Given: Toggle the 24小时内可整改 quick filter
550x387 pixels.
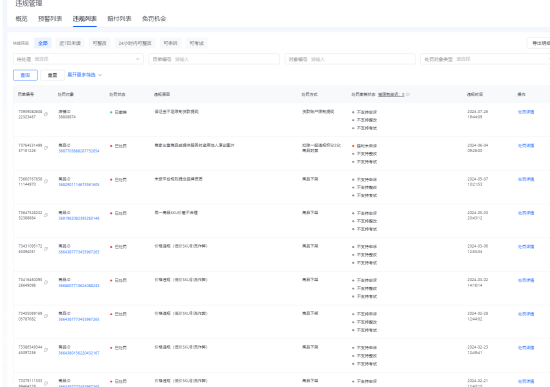Looking at the screenshot, I should [135, 43].
